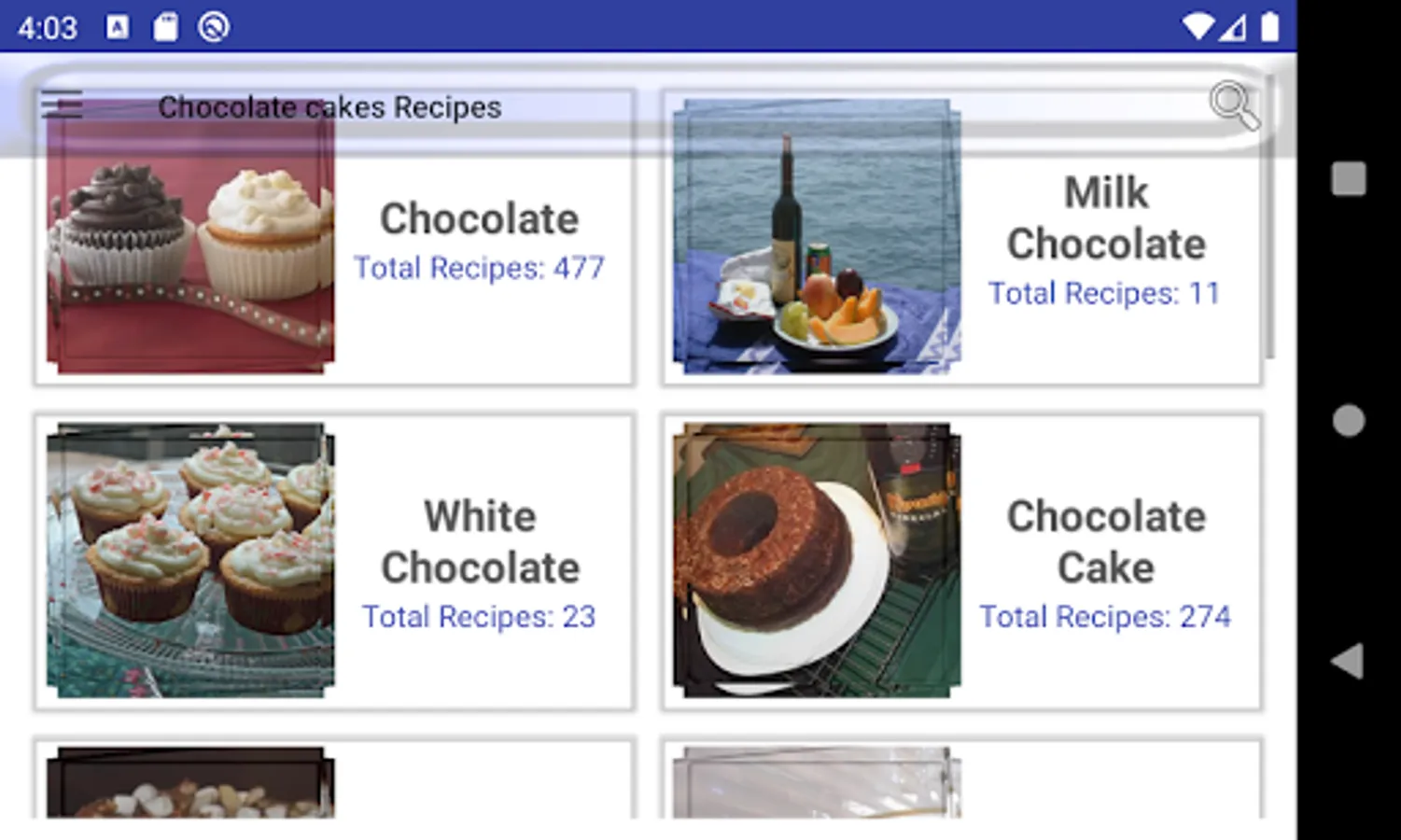Open the Milk Chocolate picnic image
This screenshot has height=840, width=1401.
[817, 237]
